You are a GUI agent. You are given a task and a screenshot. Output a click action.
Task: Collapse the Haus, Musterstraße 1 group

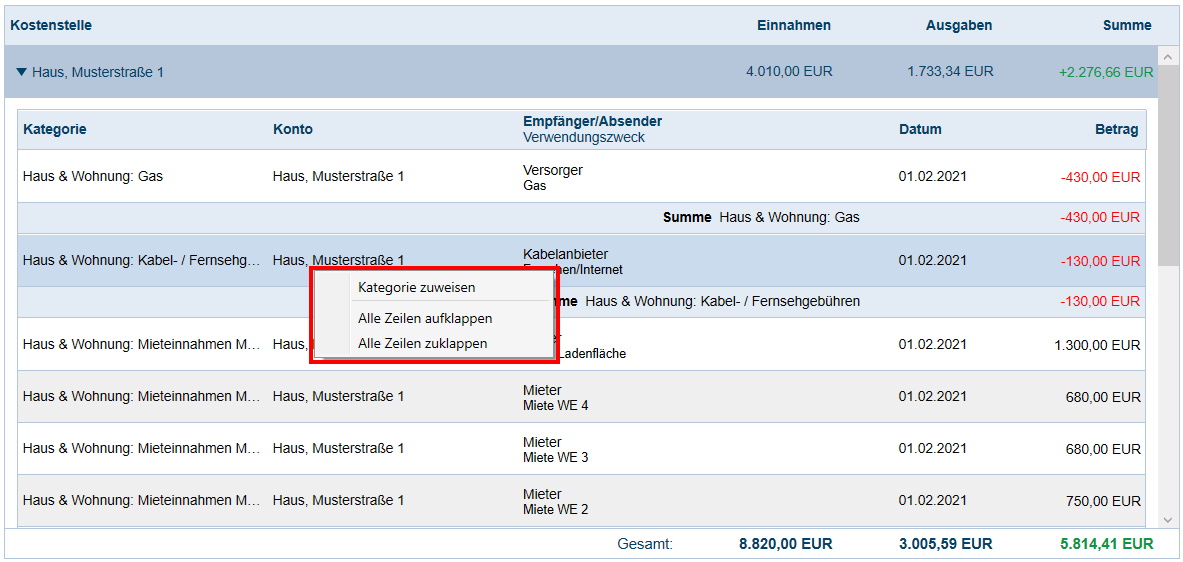[22, 72]
